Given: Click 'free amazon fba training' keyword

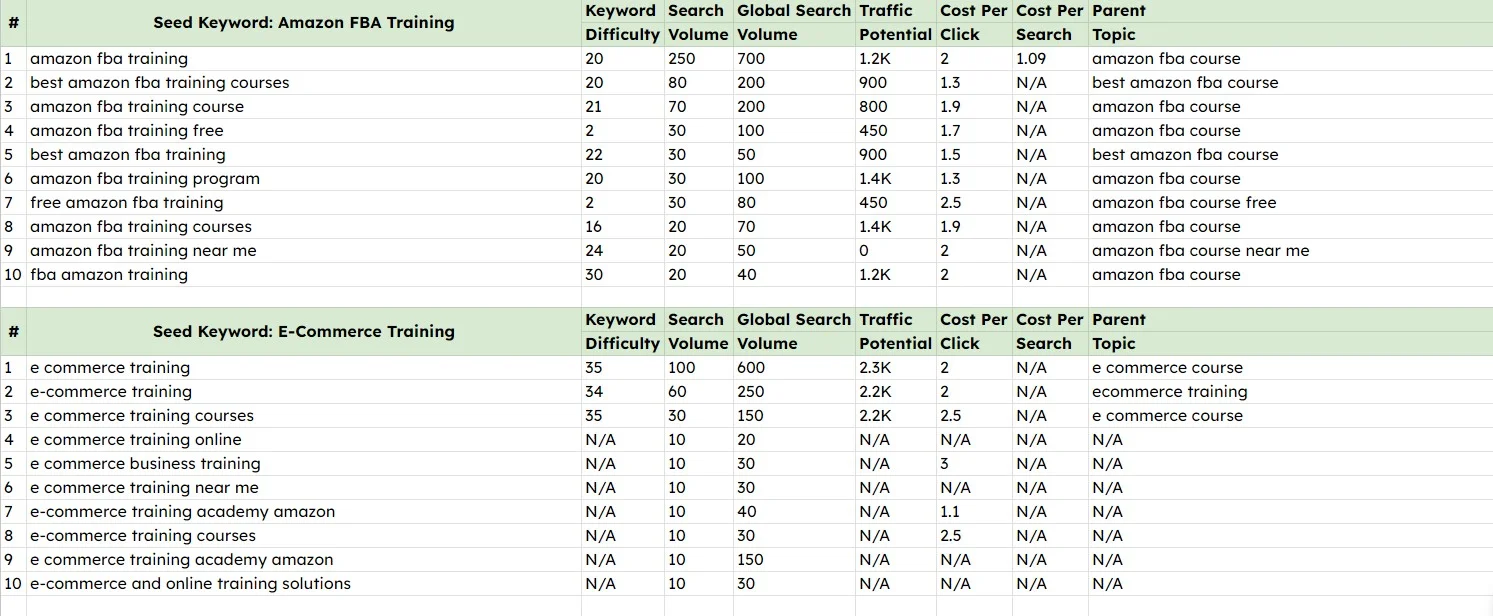Looking at the screenshot, I should [x=304, y=203].
